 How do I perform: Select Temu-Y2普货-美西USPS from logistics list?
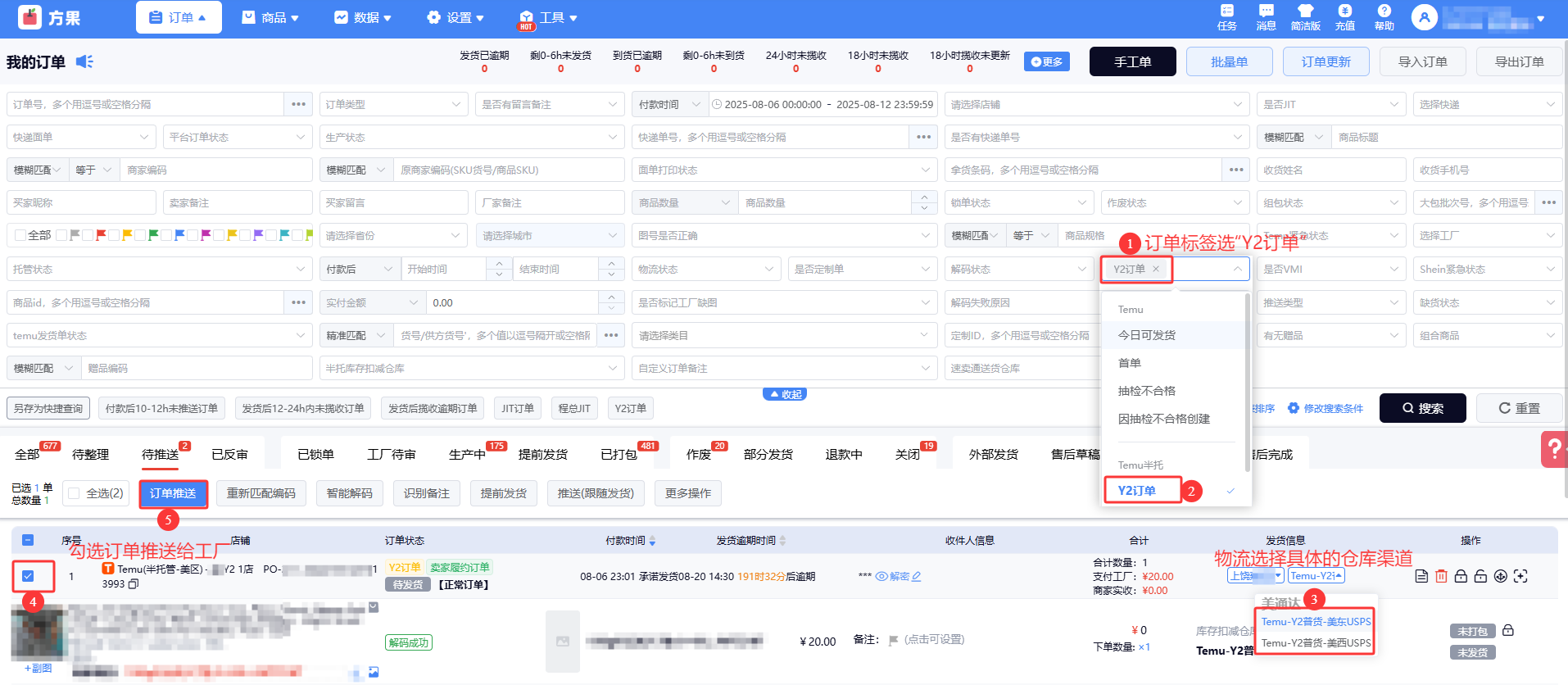point(1315,643)
